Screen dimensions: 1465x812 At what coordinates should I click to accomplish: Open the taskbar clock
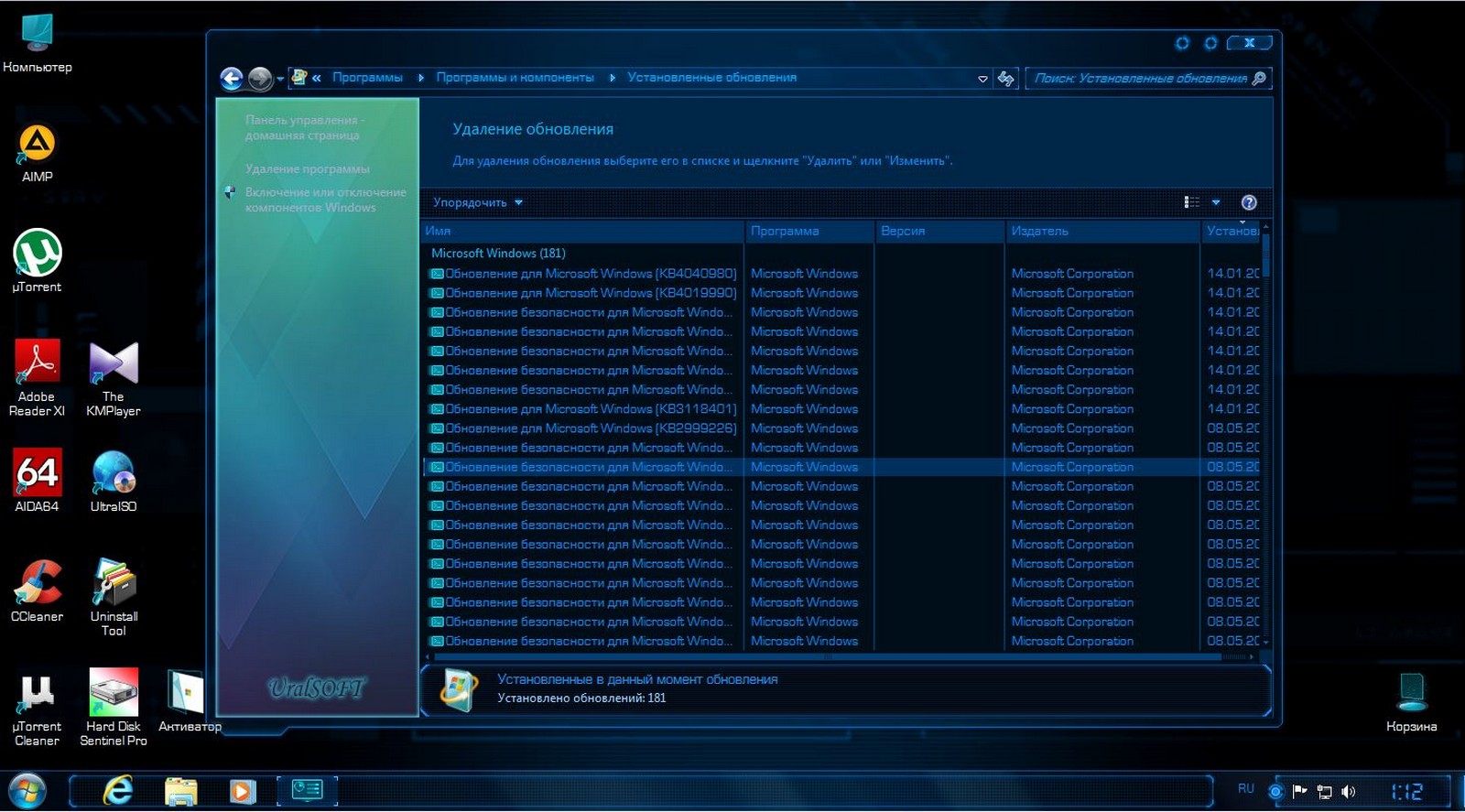[1406, 791]
